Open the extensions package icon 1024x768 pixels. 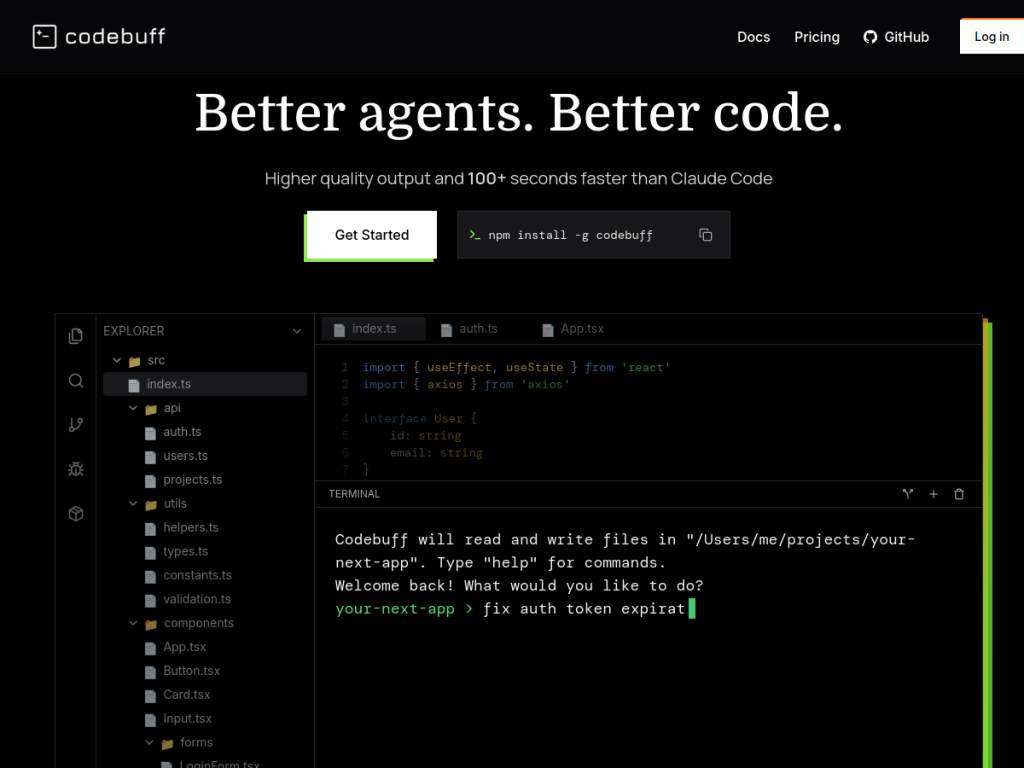point(76,513)
